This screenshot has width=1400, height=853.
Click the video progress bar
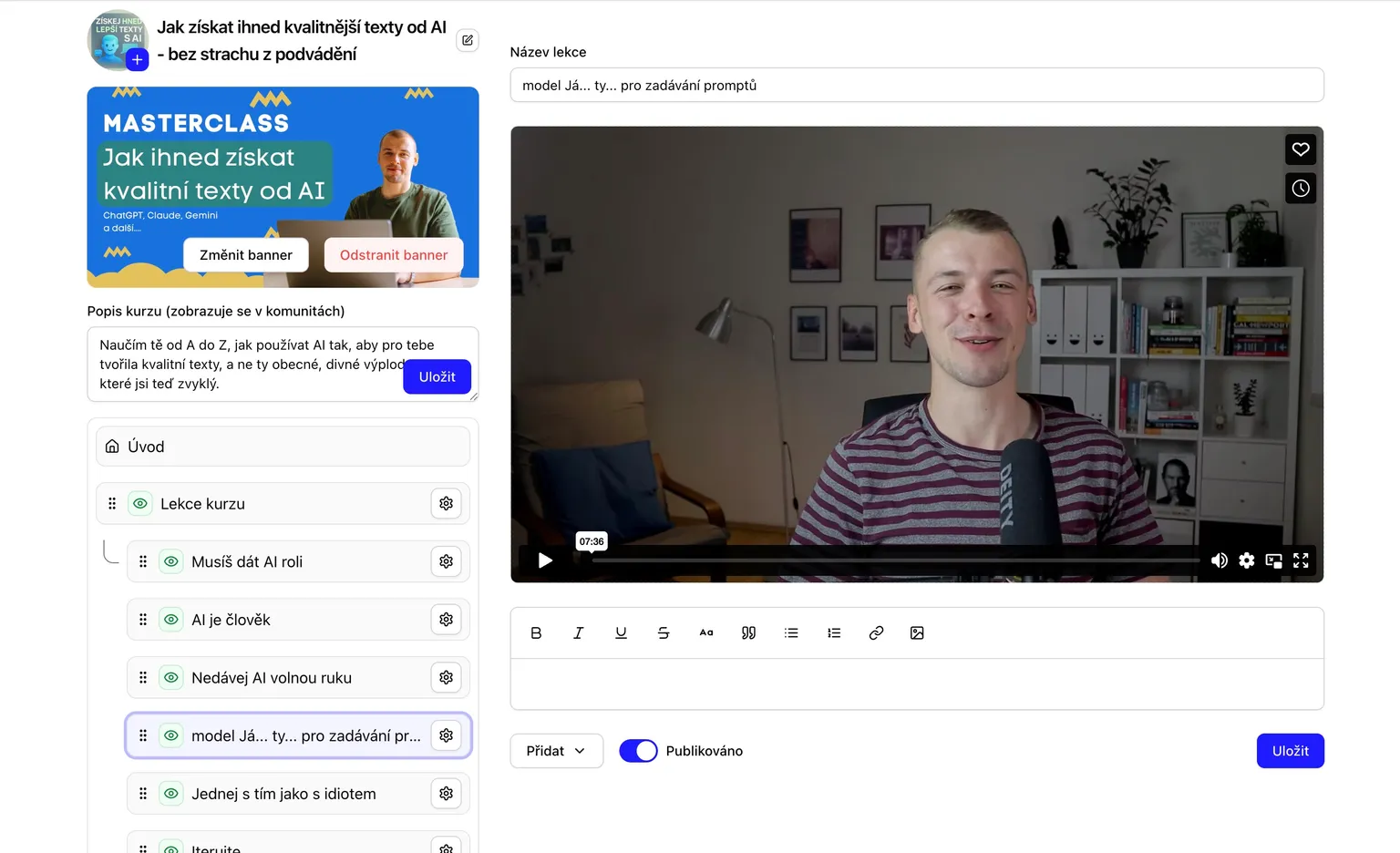(x=893, y=560)
